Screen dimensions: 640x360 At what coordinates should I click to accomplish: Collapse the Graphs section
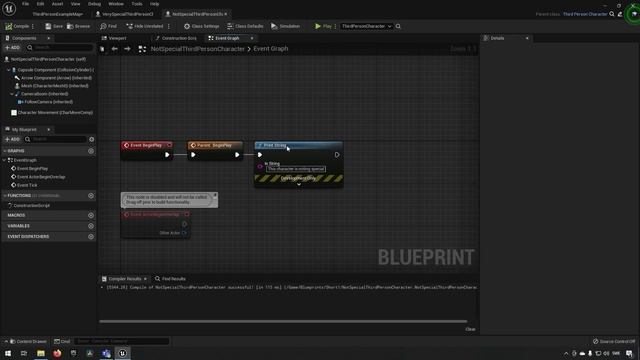[x=4, y=151]
